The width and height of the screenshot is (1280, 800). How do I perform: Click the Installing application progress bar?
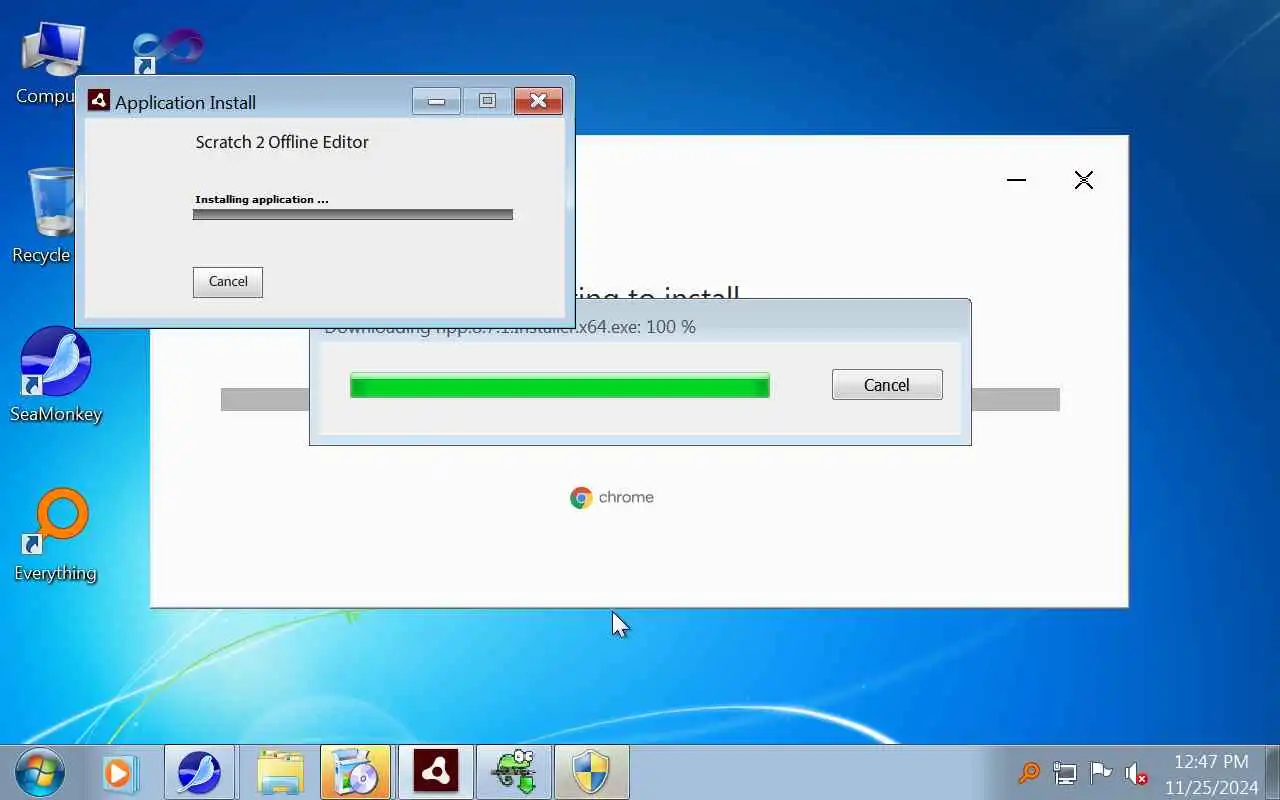coord(353,214)
